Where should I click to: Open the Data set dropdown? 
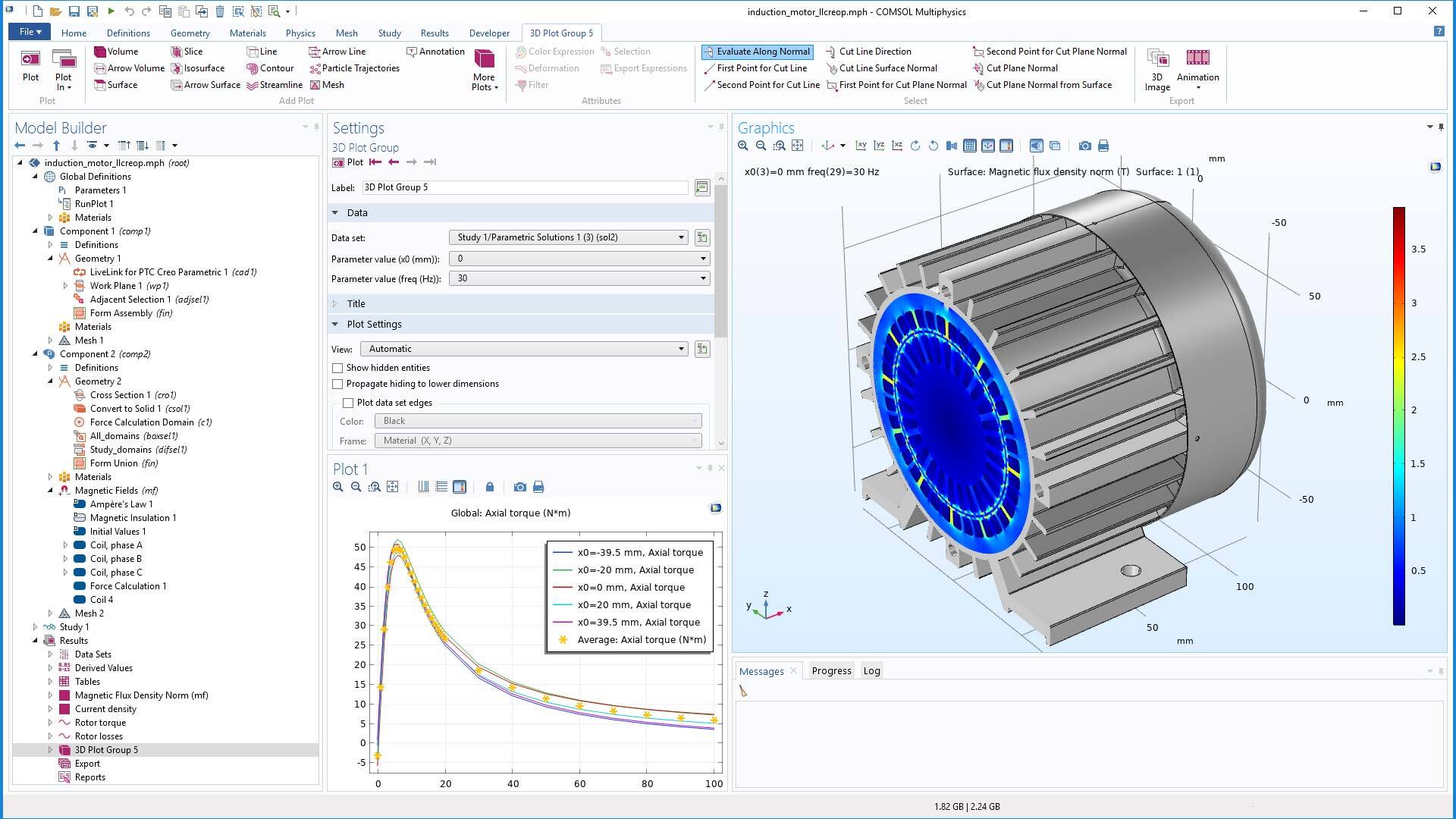pyautogui.click(x=679, y=237)
